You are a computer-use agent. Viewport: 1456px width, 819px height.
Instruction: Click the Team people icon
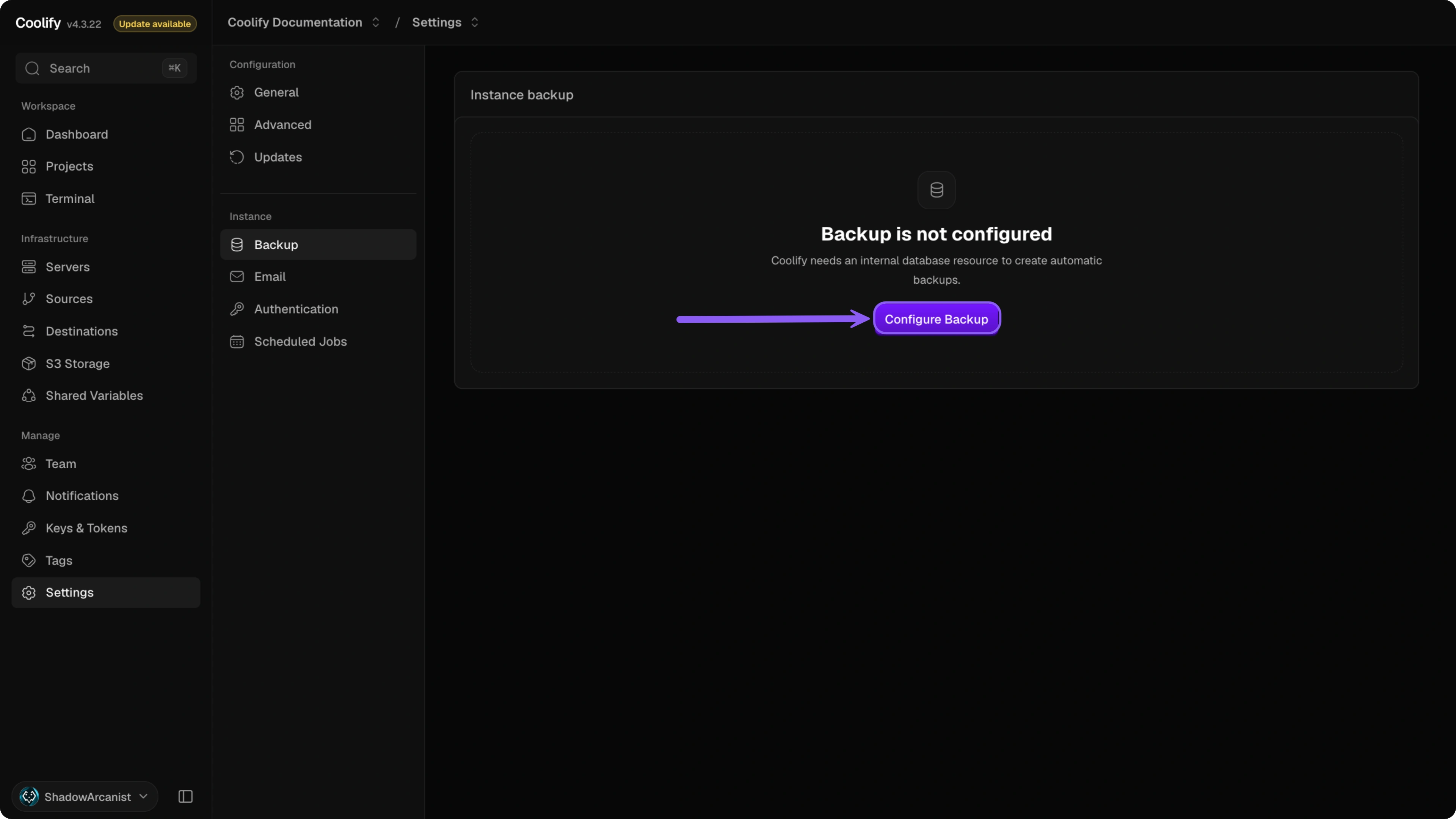coord(29,463)
